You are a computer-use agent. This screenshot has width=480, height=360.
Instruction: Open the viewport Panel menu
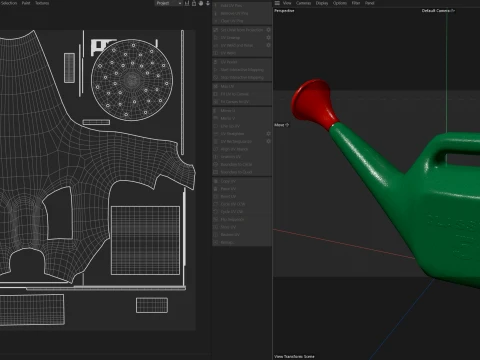[x=369, y=3]
